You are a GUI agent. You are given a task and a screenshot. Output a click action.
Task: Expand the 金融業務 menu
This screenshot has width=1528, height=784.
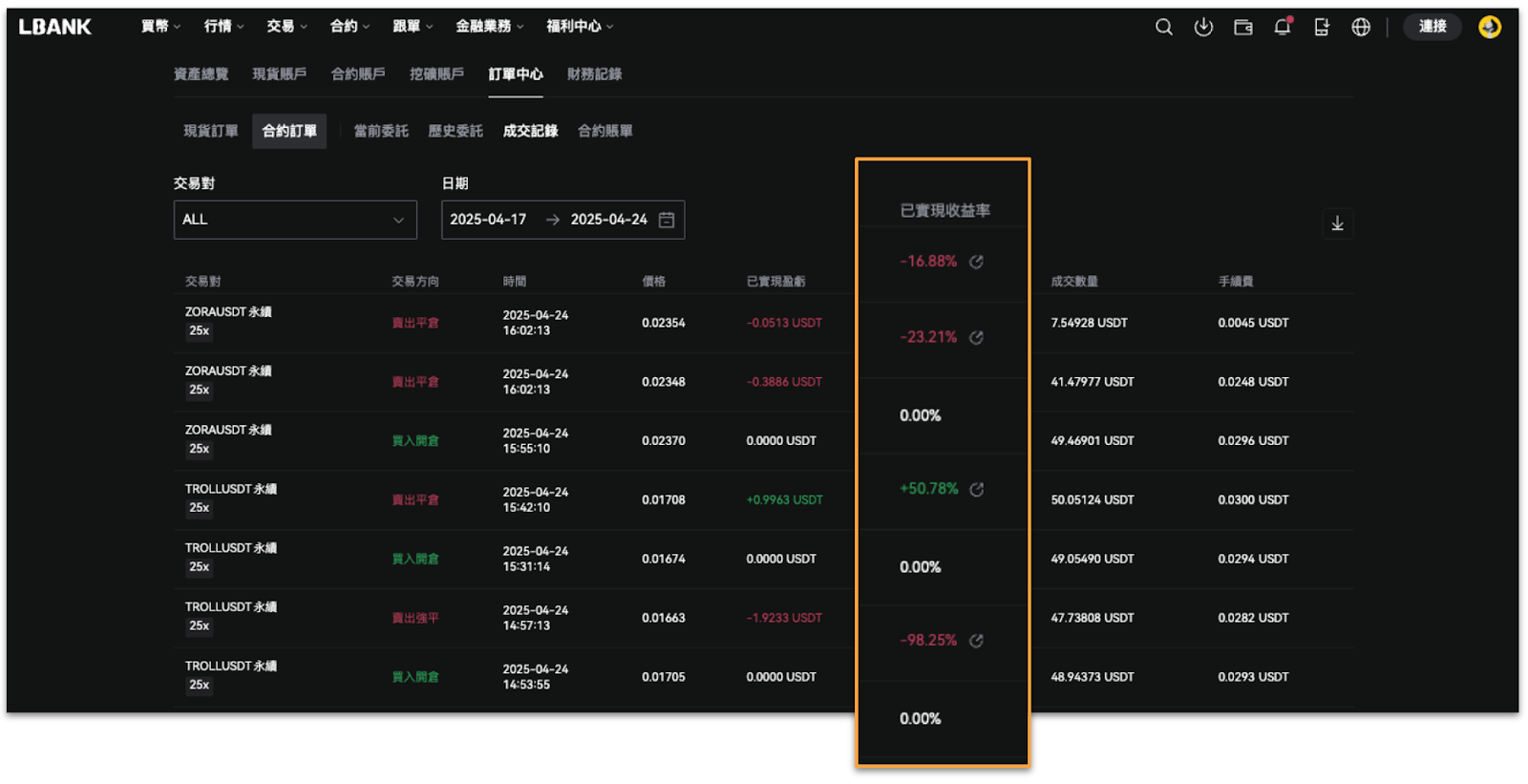click(x=489, y=27)
